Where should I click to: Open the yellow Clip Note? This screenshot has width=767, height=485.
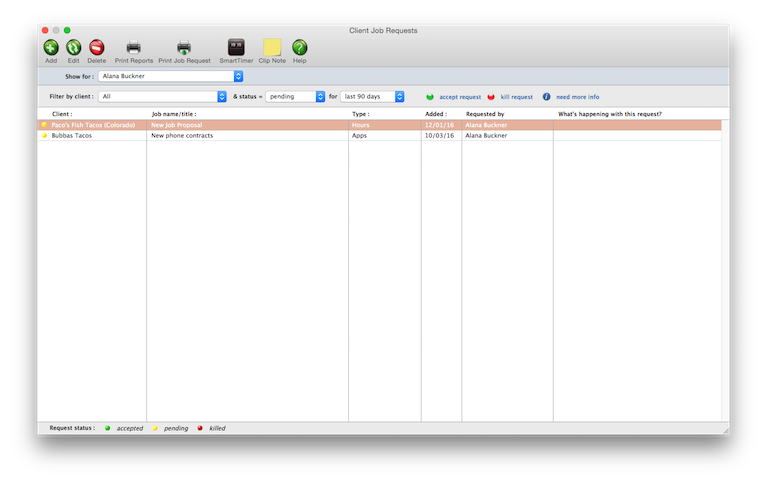[x=272, y=47]
